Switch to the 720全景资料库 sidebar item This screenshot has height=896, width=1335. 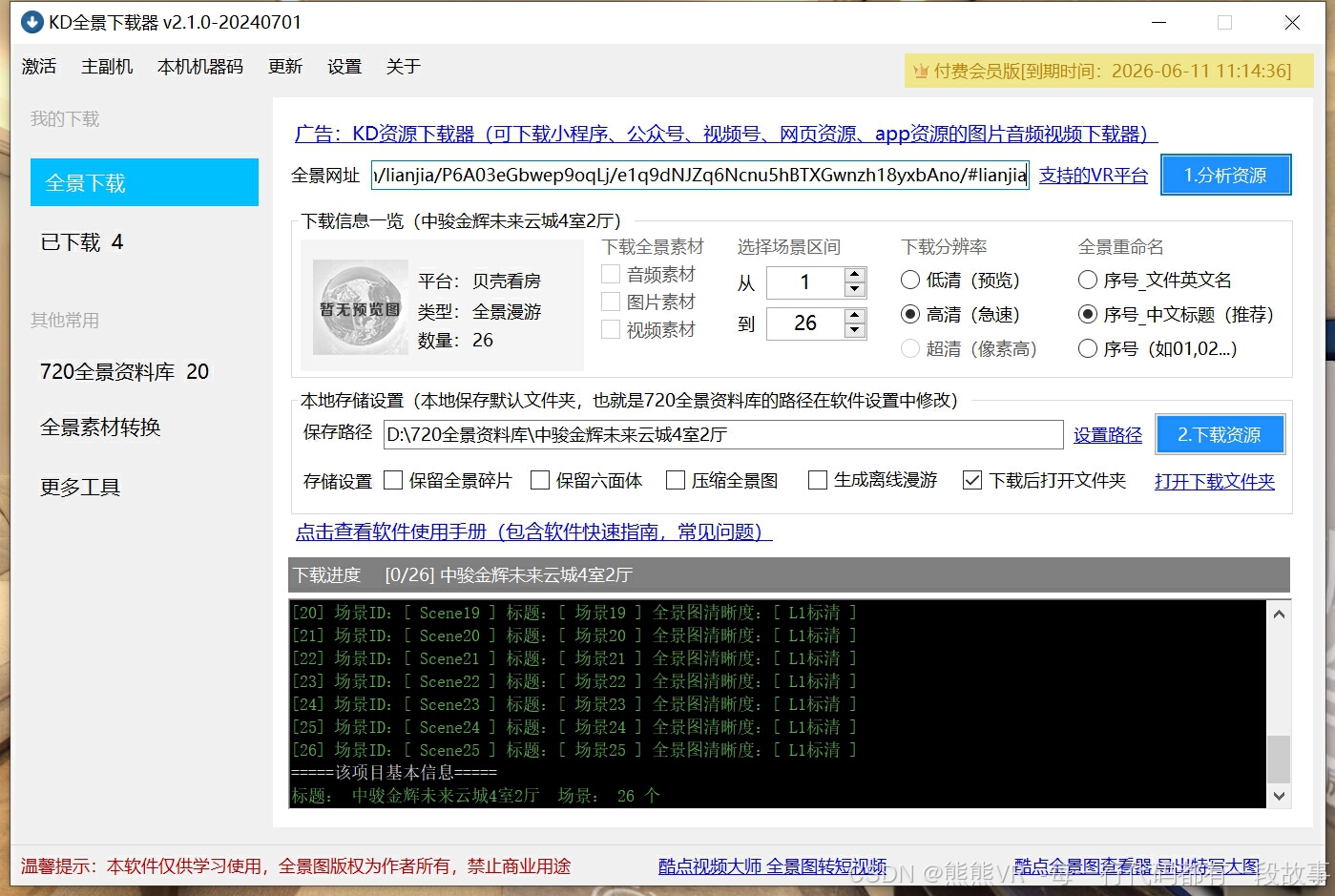[124, 372]
